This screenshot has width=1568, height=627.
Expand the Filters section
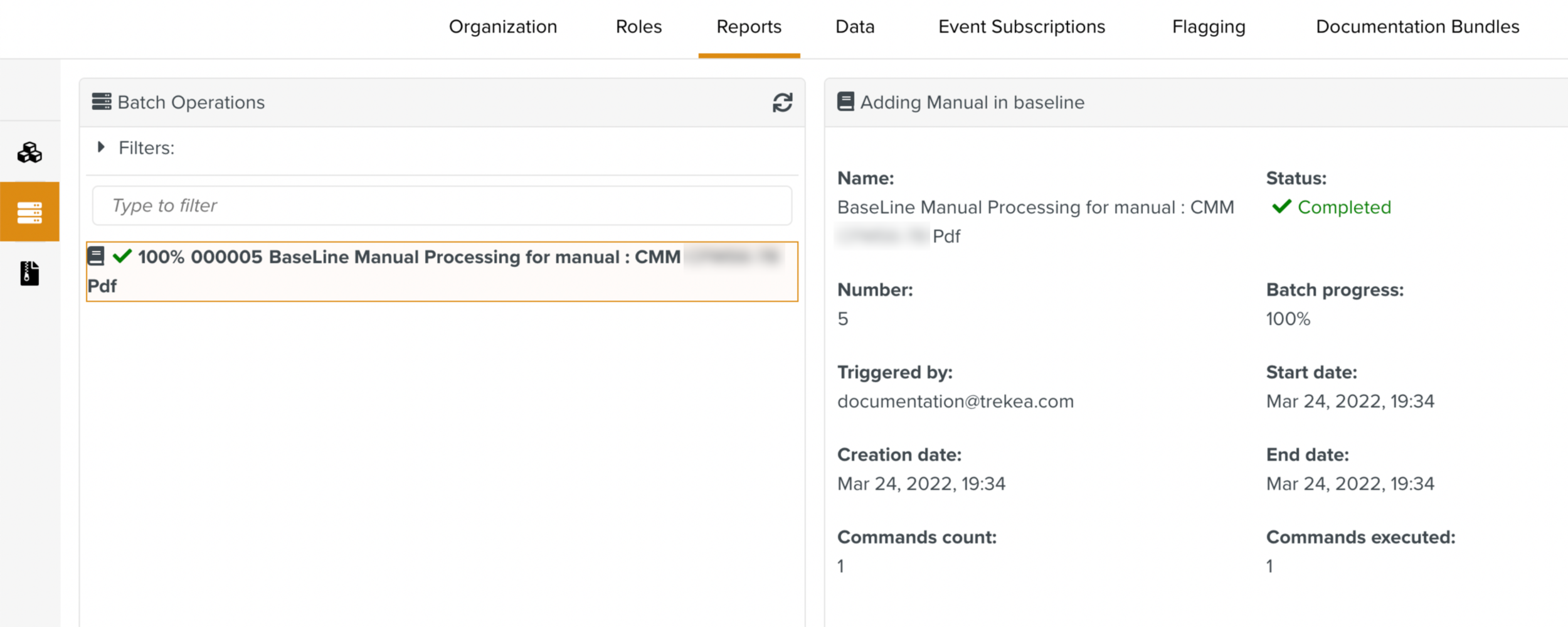coord(101,147)
